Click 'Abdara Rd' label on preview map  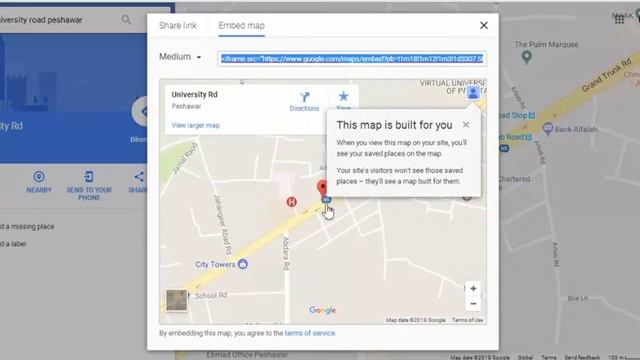(x=286, y=253)
